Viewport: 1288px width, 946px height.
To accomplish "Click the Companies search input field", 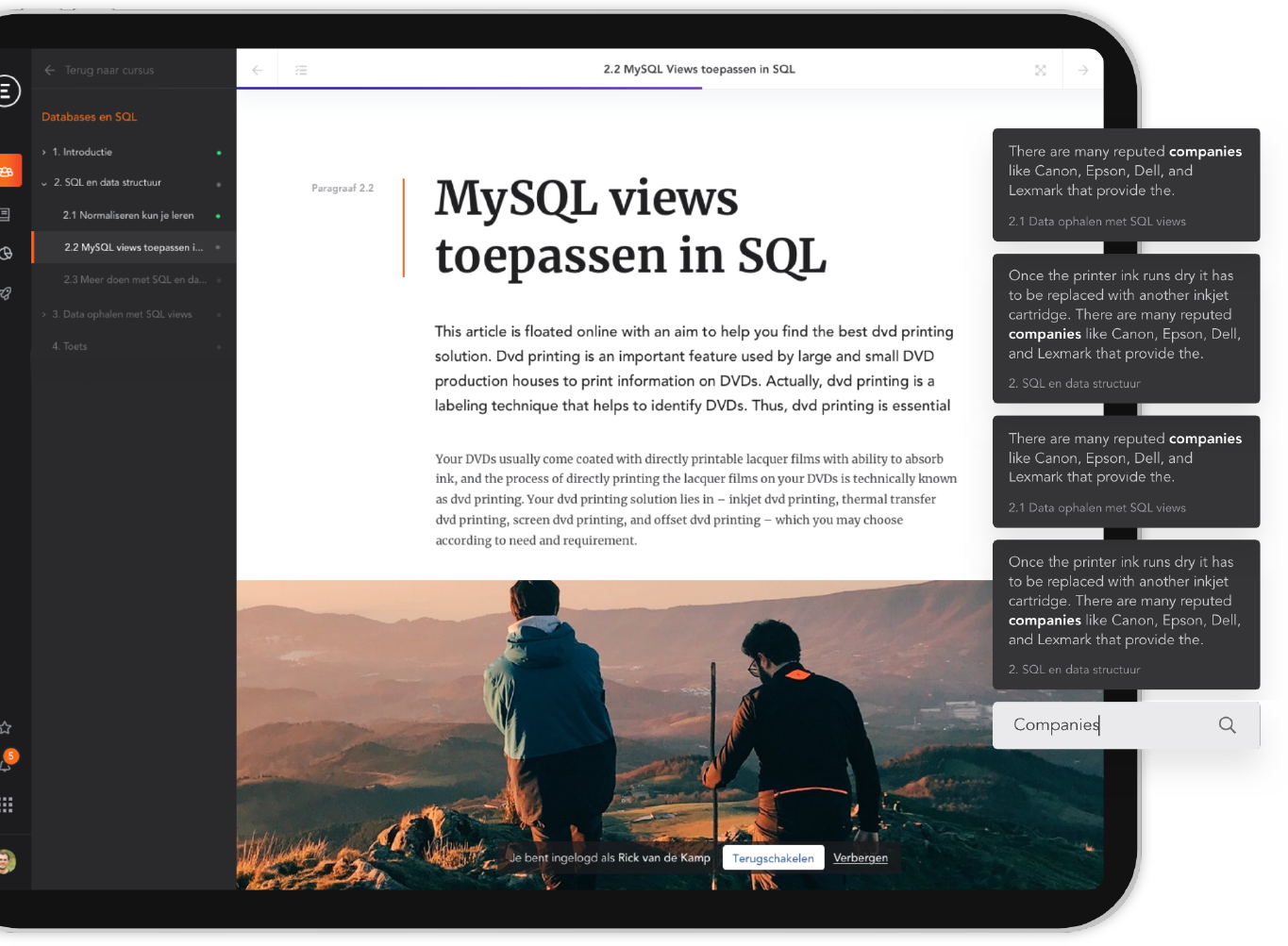I will click(1126, 724).
